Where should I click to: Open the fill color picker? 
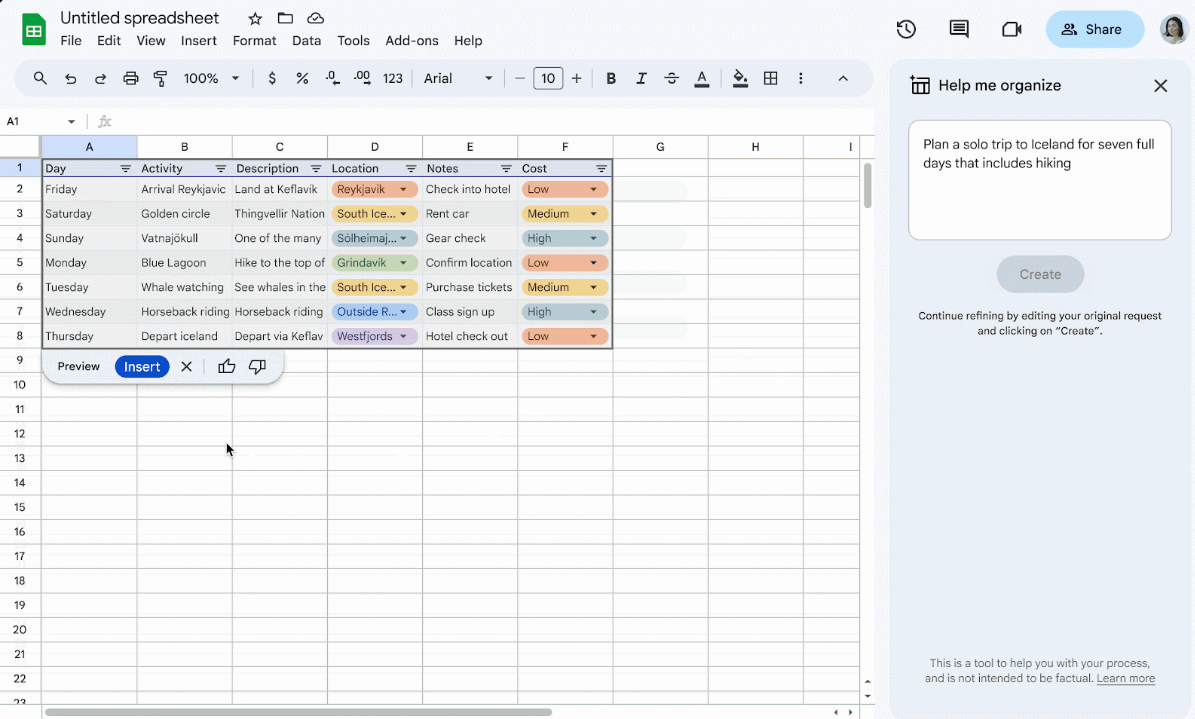pos(740,78)
